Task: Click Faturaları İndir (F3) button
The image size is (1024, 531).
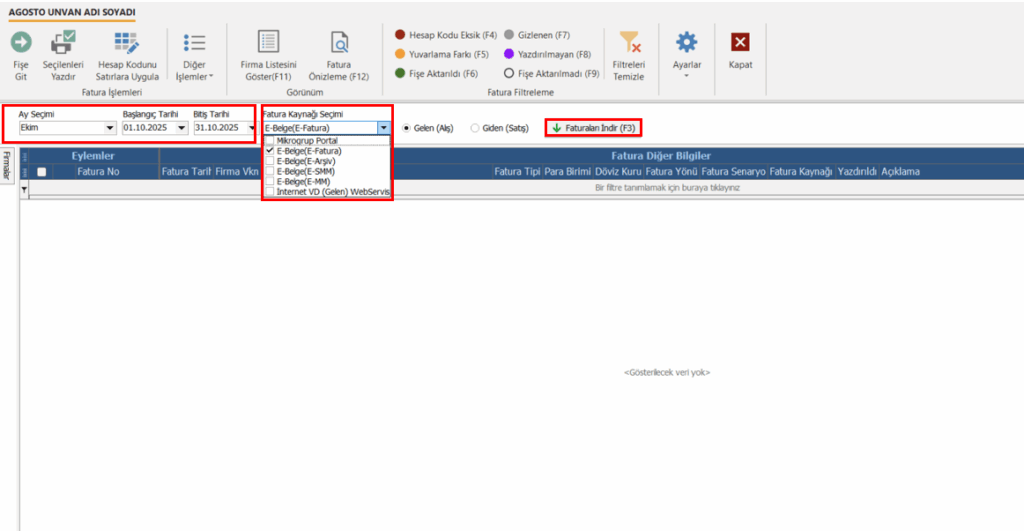Action: click(594, 128)
